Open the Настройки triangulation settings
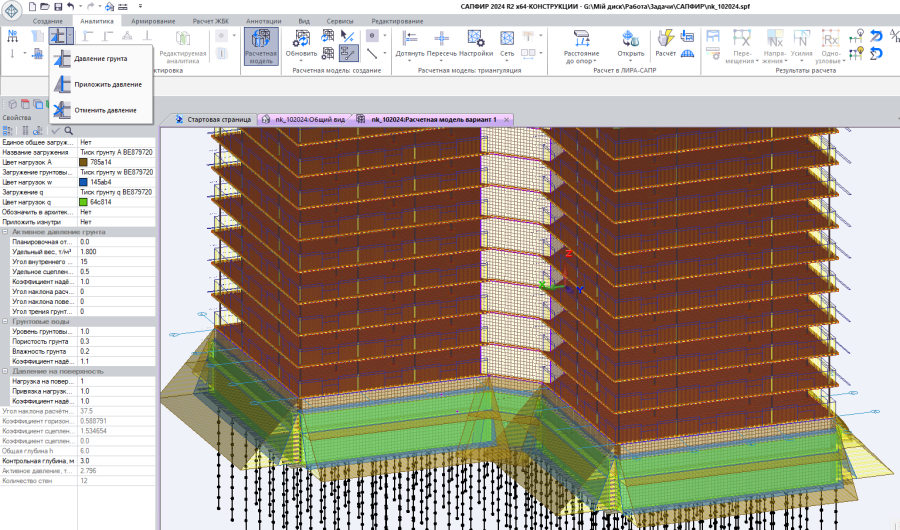900x530 pixels. [476, 40]
